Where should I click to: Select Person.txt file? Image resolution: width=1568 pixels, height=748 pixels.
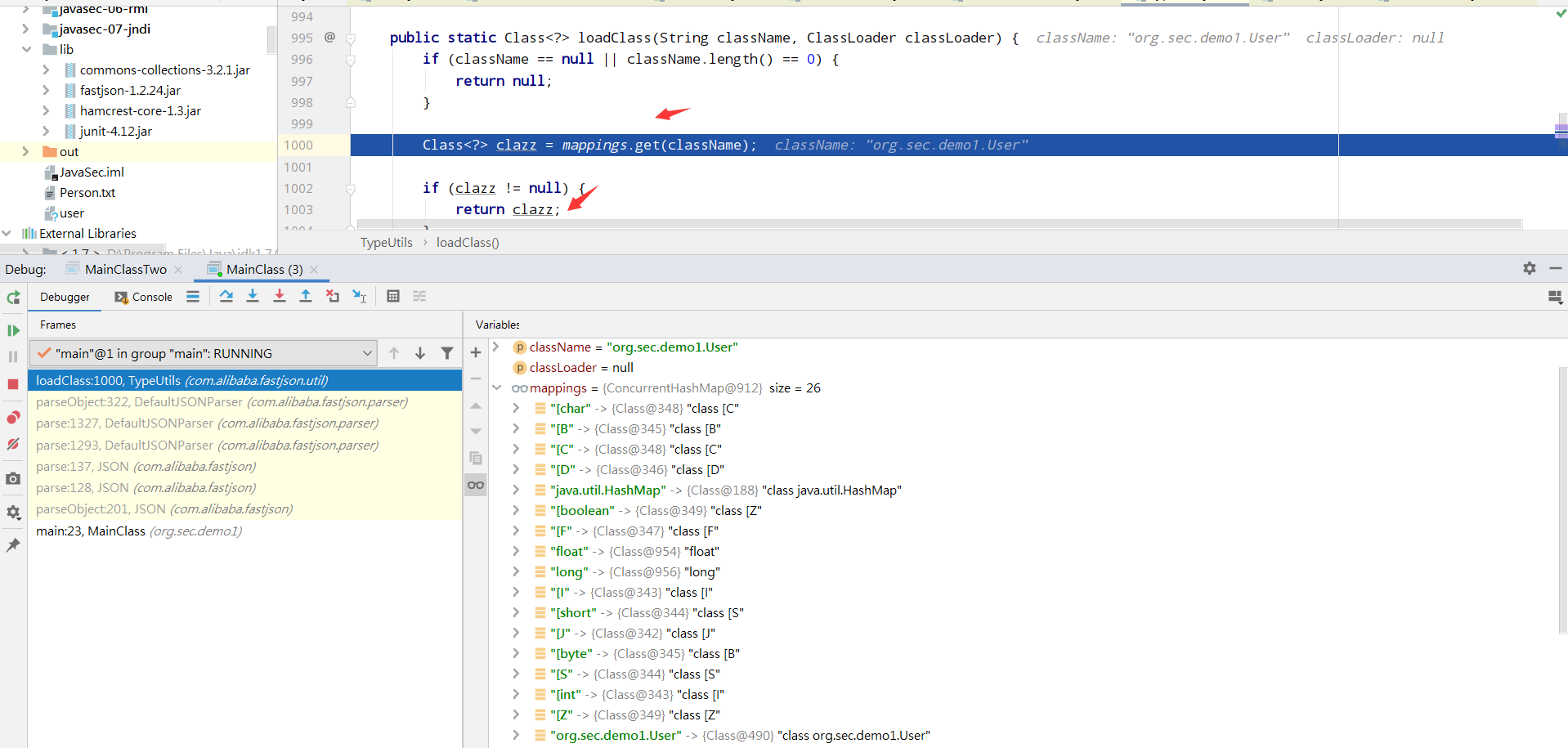point(87,192)
